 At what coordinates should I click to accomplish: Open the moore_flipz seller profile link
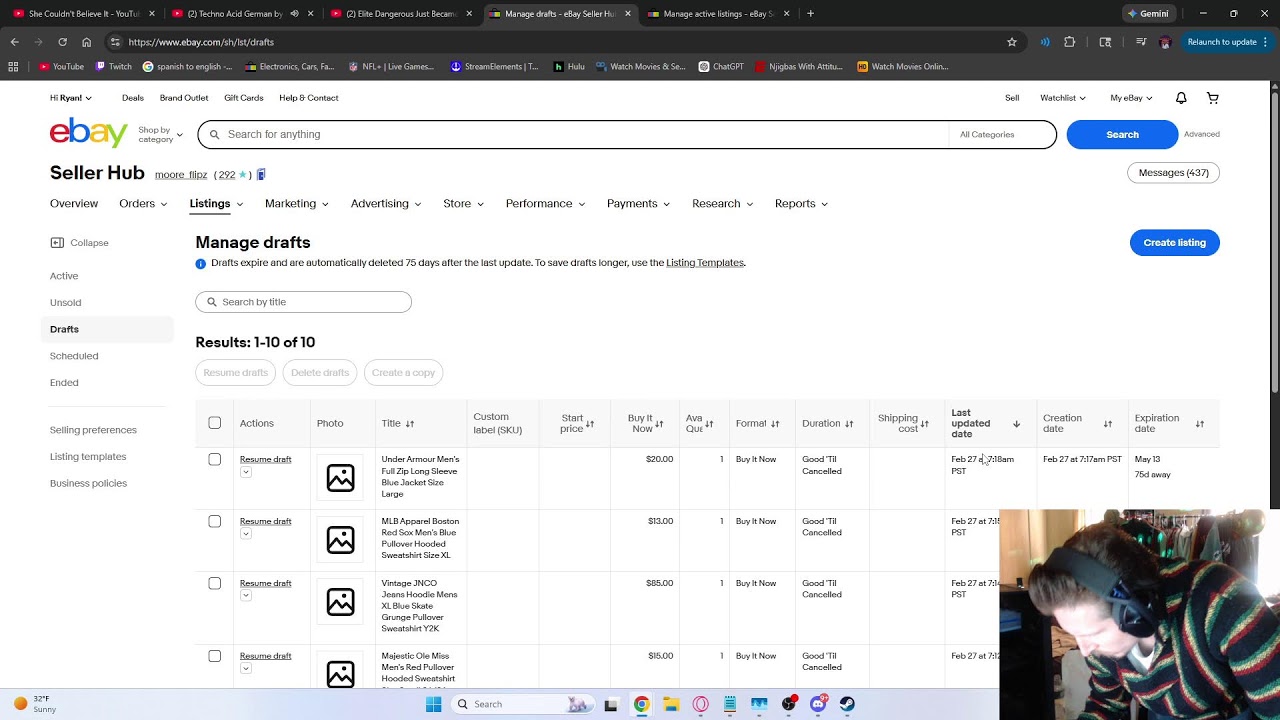pos(181,175)
